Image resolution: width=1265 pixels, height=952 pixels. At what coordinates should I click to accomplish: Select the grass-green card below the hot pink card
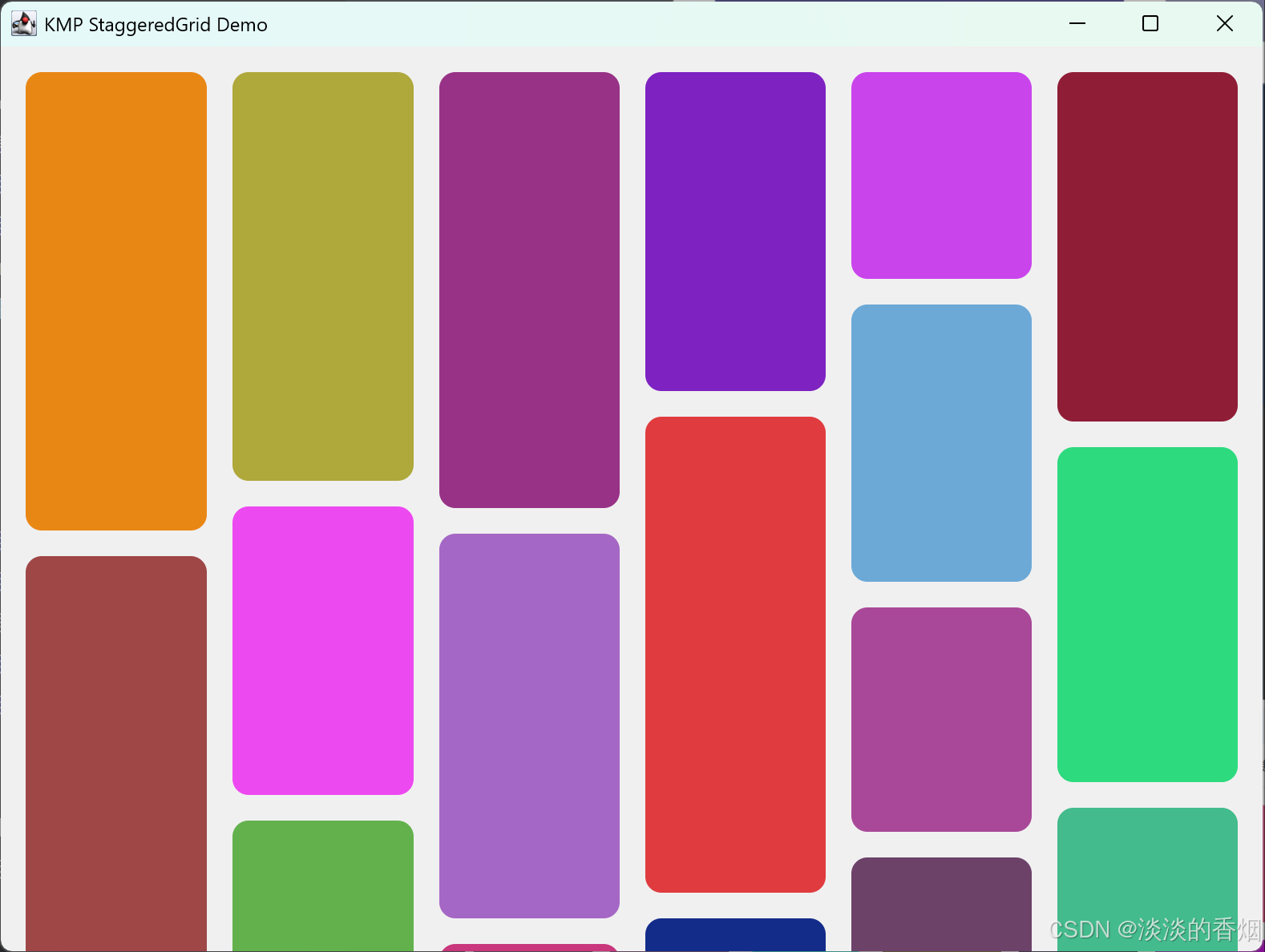(x=323, y=886)
